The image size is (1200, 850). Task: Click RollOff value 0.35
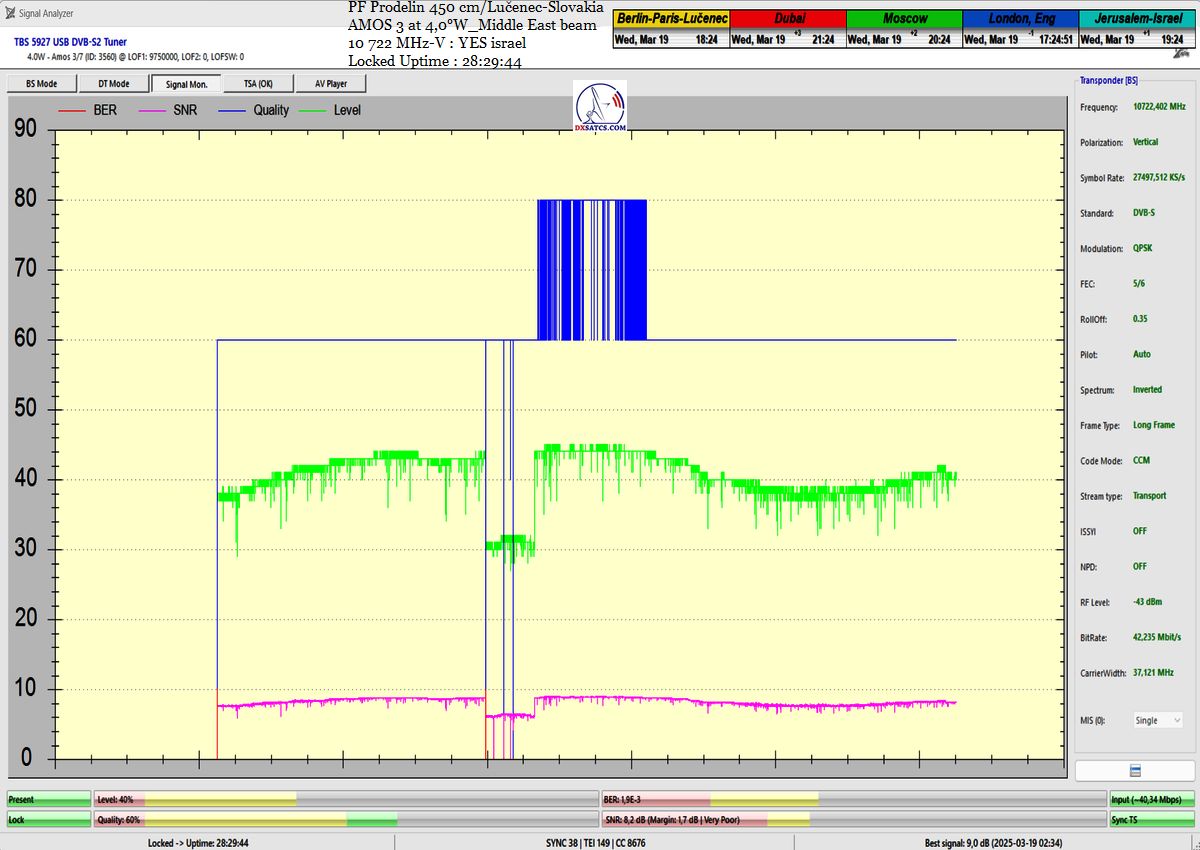[1140, 318]
